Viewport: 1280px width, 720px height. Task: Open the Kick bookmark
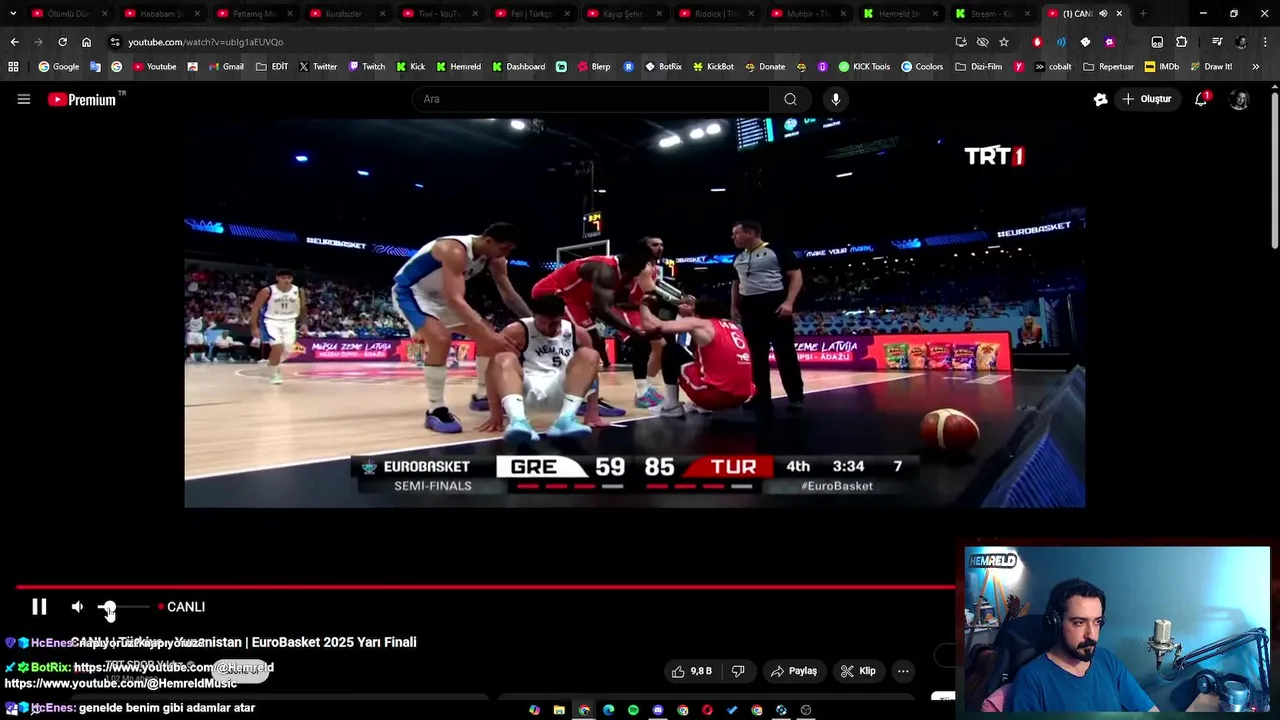coord(411,67)
